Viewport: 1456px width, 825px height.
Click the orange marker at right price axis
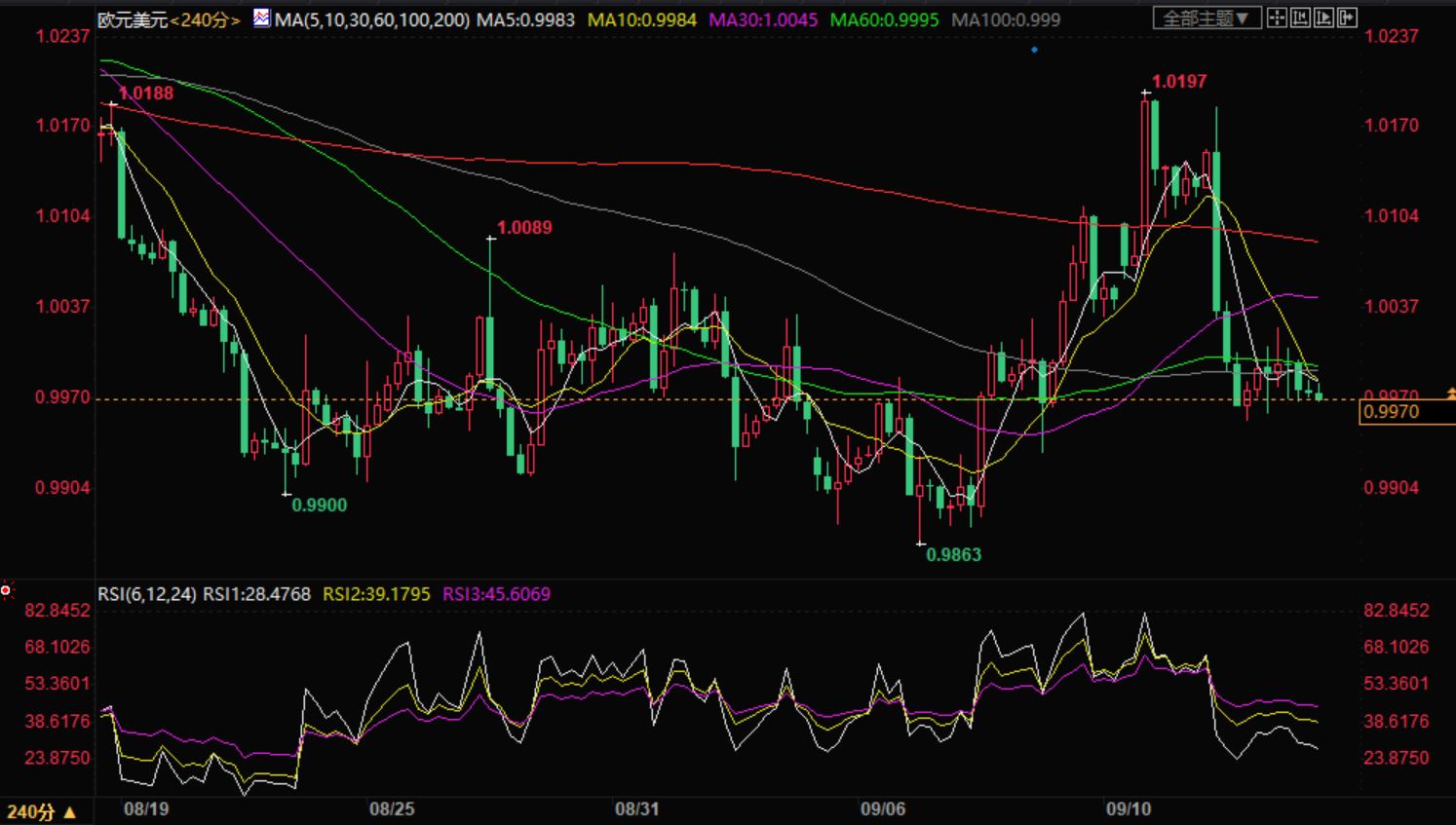click(x=1450, y=394)
